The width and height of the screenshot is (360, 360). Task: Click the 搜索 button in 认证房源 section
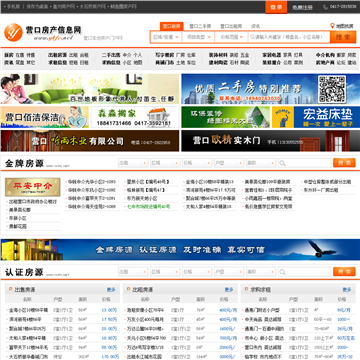pyautogui.click(x=344, y=271)
